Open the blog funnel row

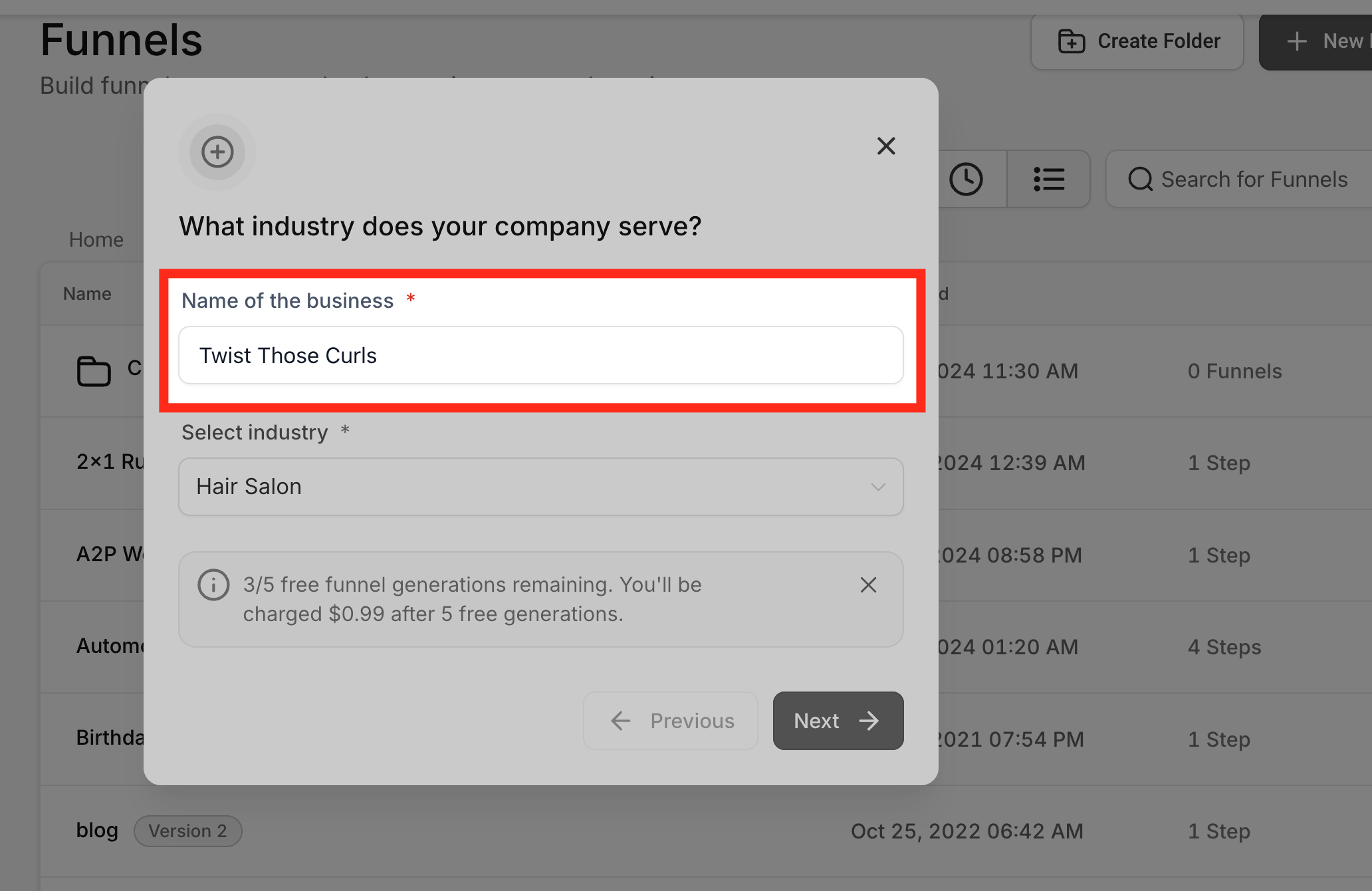click(97, 830)
